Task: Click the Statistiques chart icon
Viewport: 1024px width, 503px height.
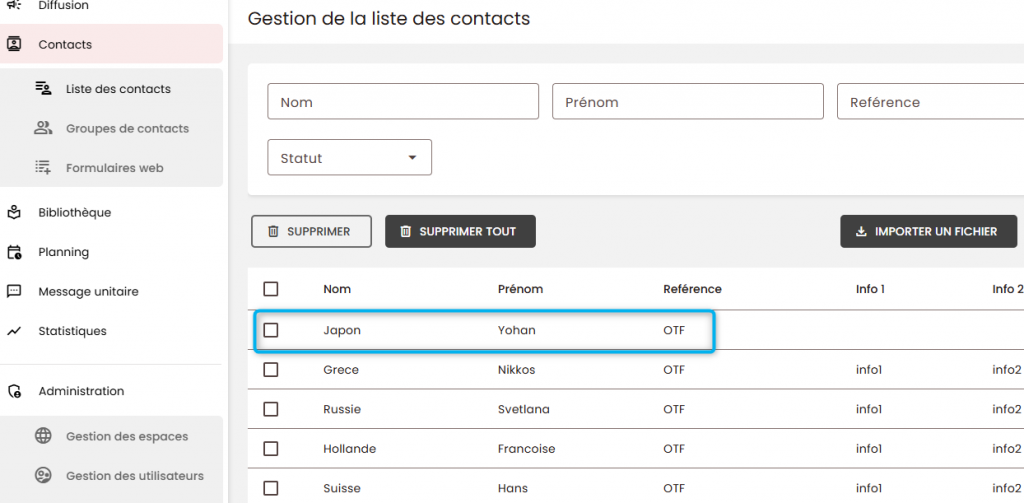Action: tap(14, 331)
